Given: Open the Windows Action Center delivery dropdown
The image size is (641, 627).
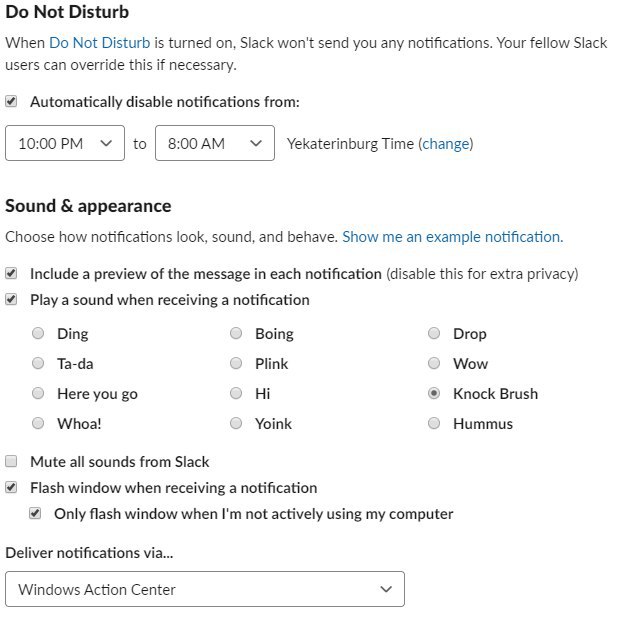Looking at the screenshot, I should (205, 589).
